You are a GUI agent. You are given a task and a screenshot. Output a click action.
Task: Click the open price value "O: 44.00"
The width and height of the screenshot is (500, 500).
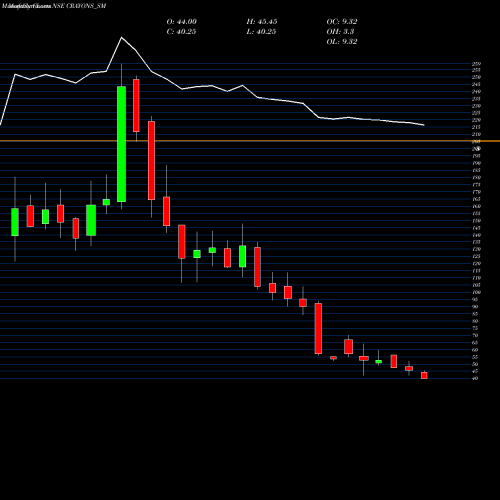click(181, 22)
